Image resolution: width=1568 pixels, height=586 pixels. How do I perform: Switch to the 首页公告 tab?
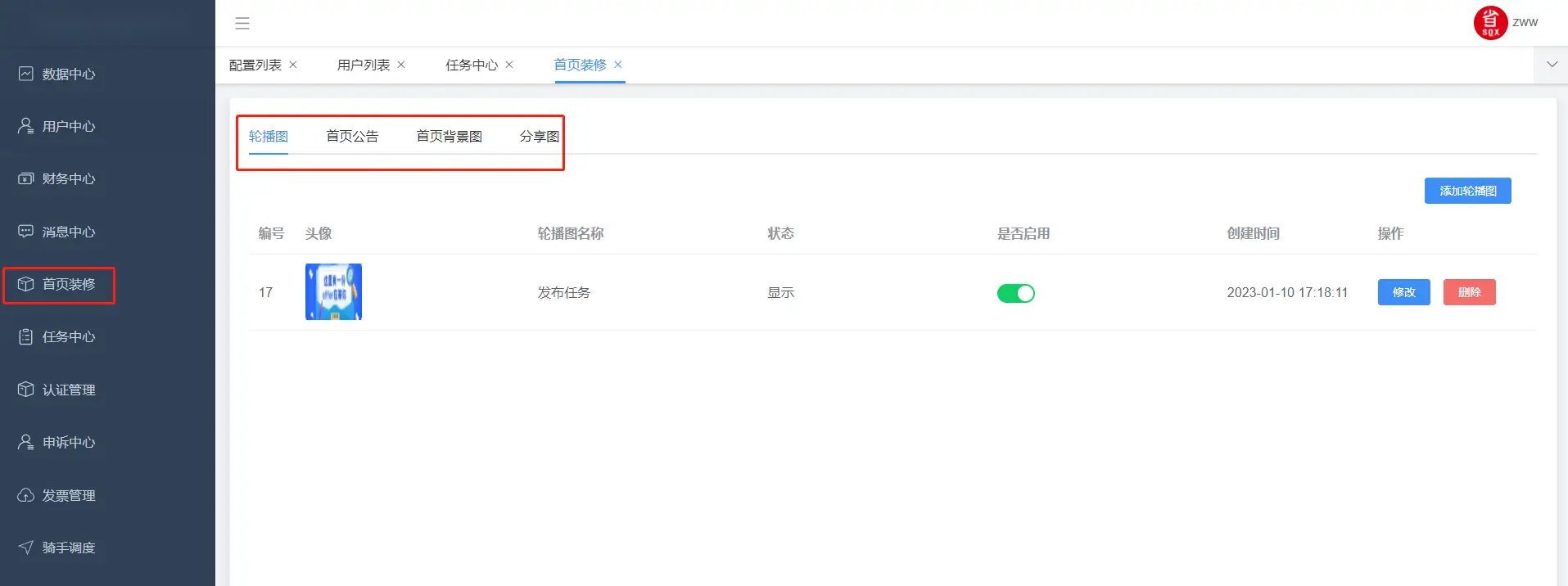pyautogui.click(x=352, y=137)
